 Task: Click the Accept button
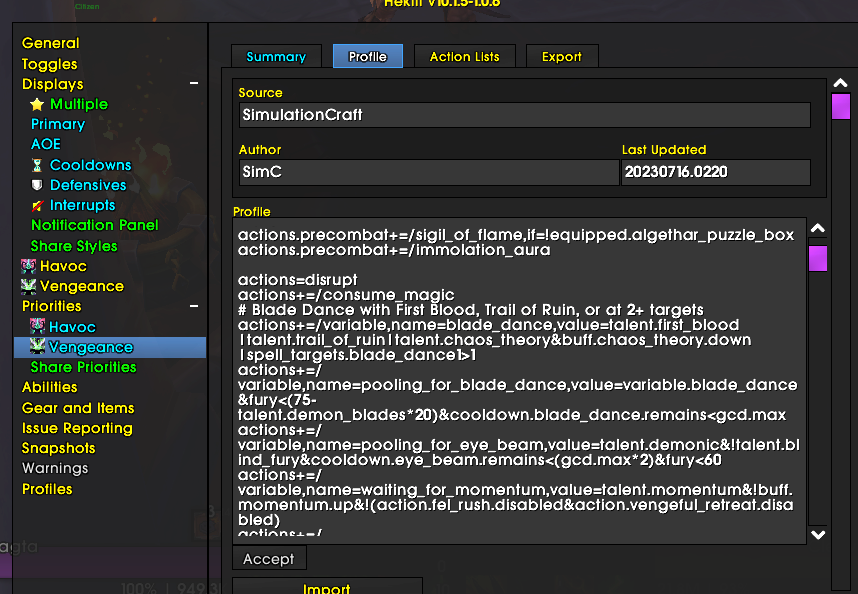[x=268, y=559]
